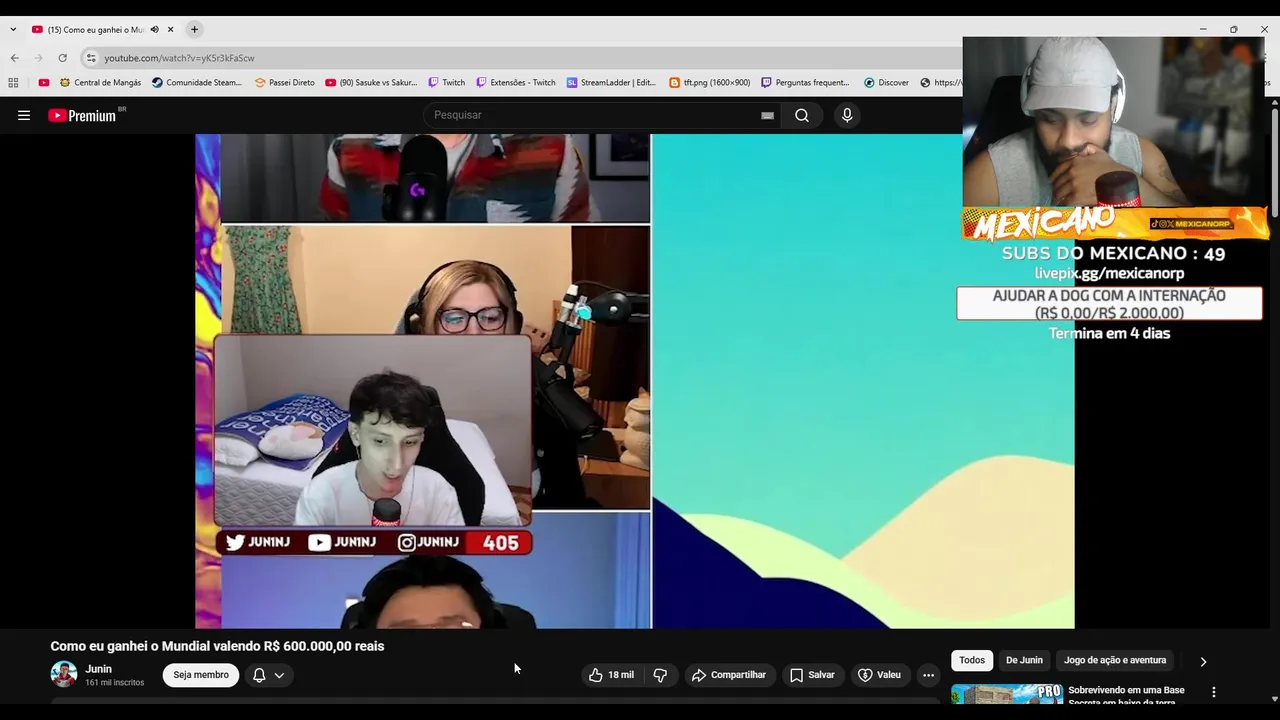Toggle the notification bell

(x=259, y=675)
